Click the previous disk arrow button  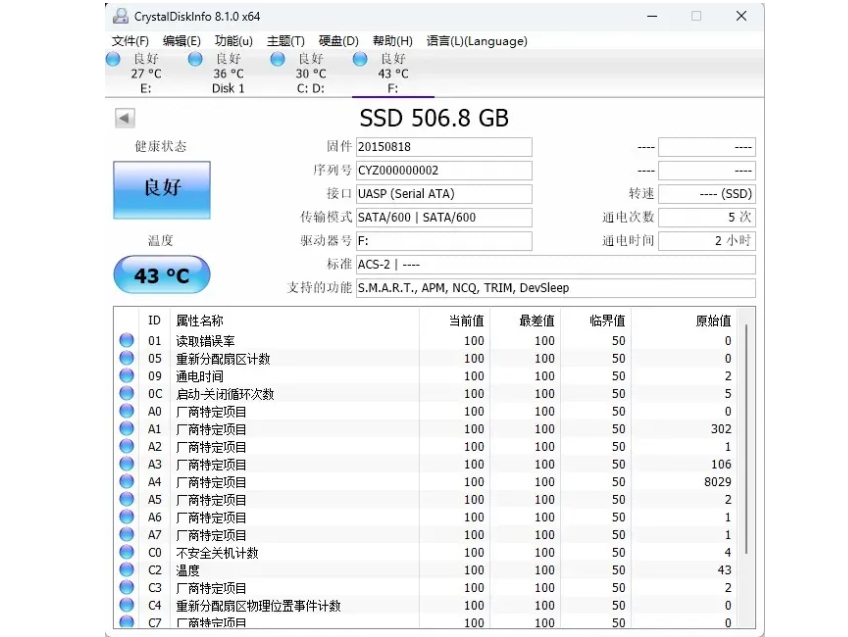tap(125, 118)
